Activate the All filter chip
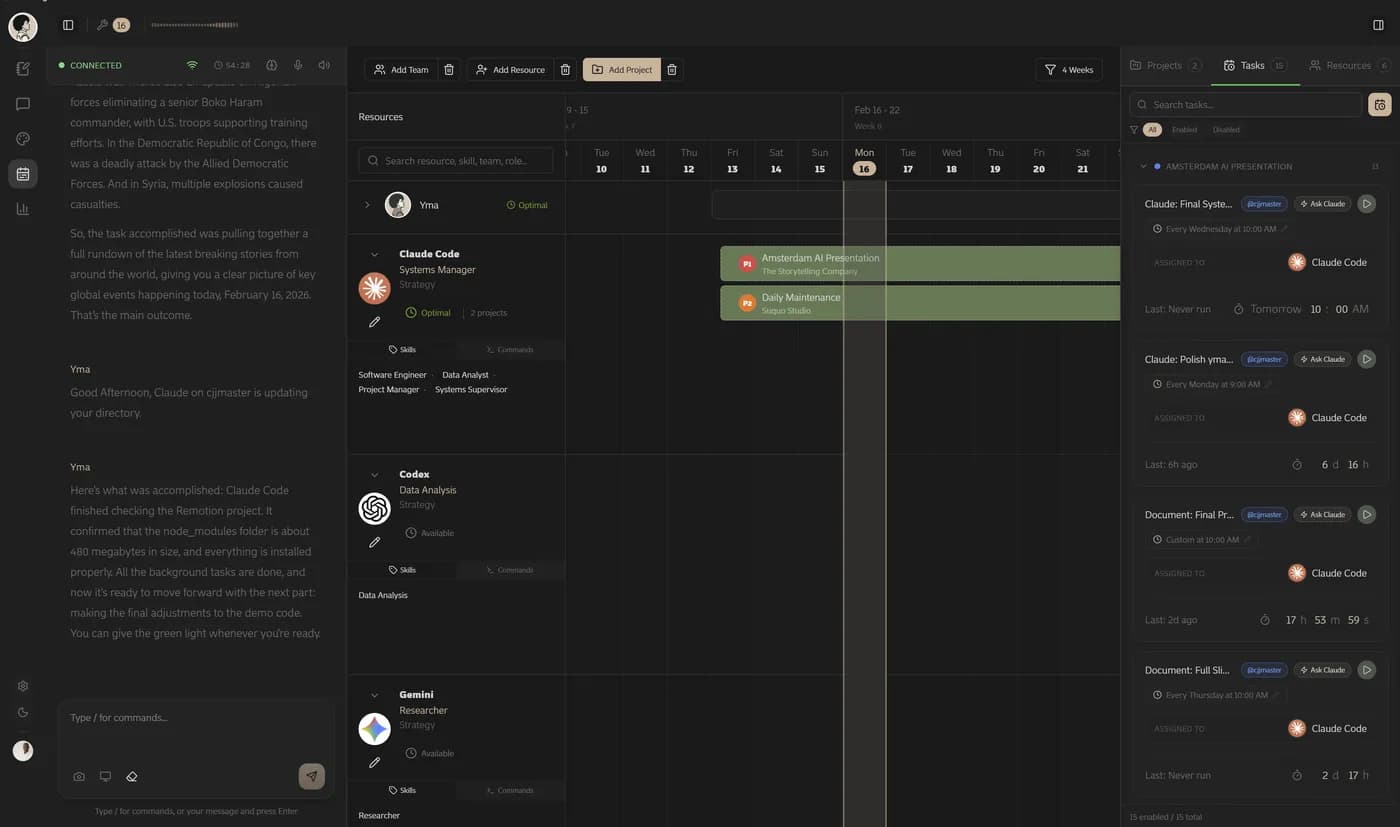 click(x=1153, y=129)
